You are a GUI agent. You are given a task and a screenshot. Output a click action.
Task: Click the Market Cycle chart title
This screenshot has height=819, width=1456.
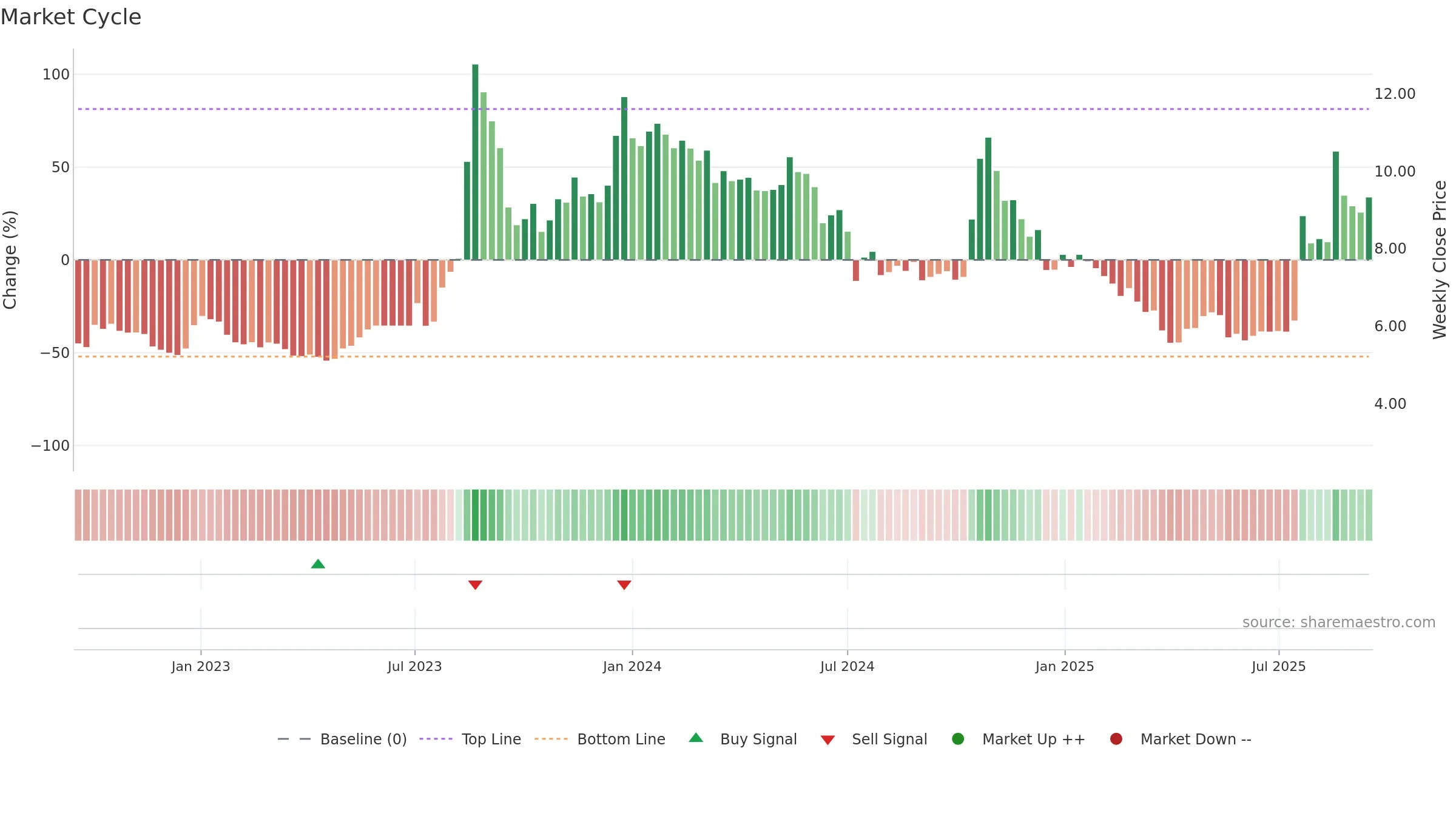tap(71, 17)
